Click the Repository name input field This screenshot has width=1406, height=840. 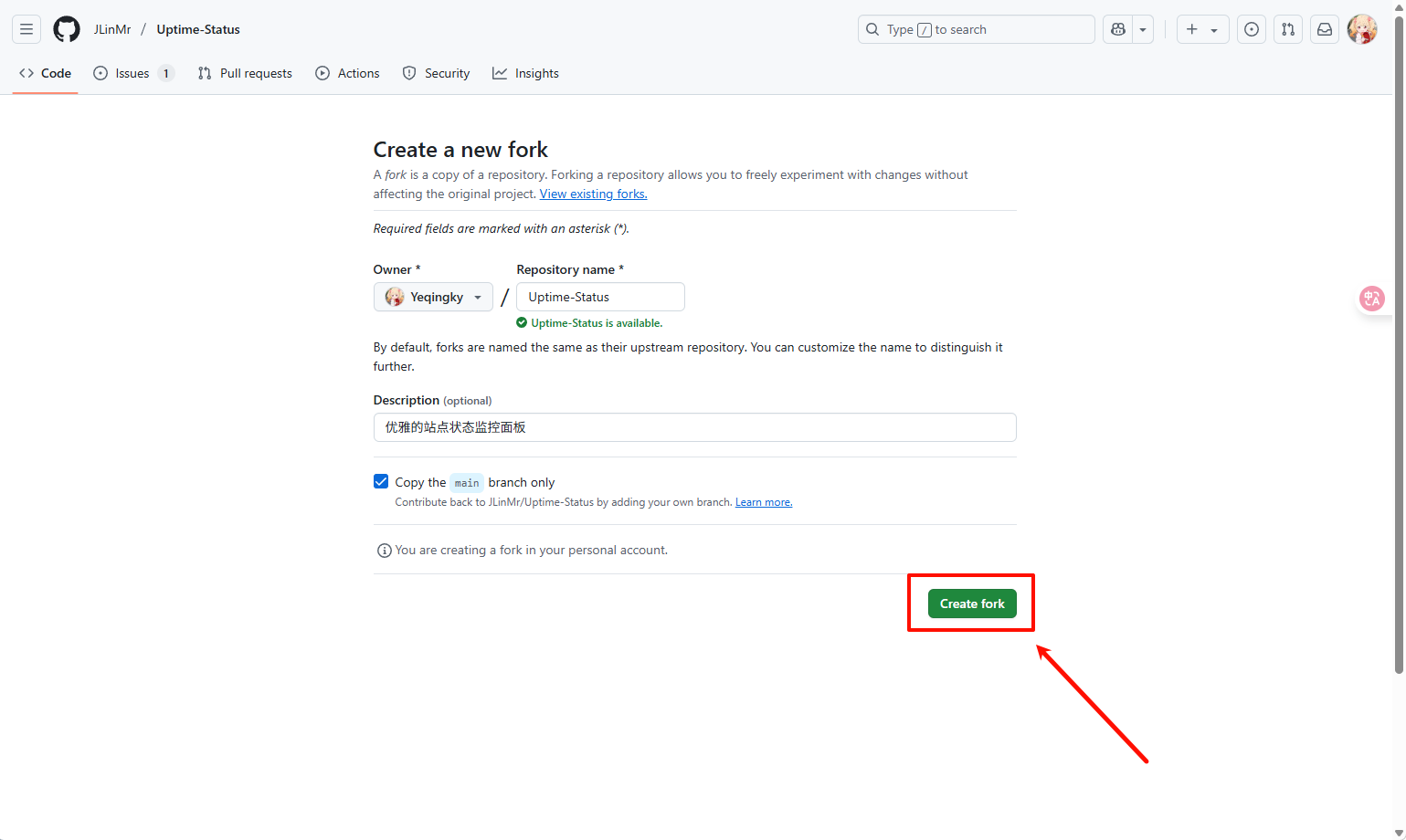[x=600, y=297]
